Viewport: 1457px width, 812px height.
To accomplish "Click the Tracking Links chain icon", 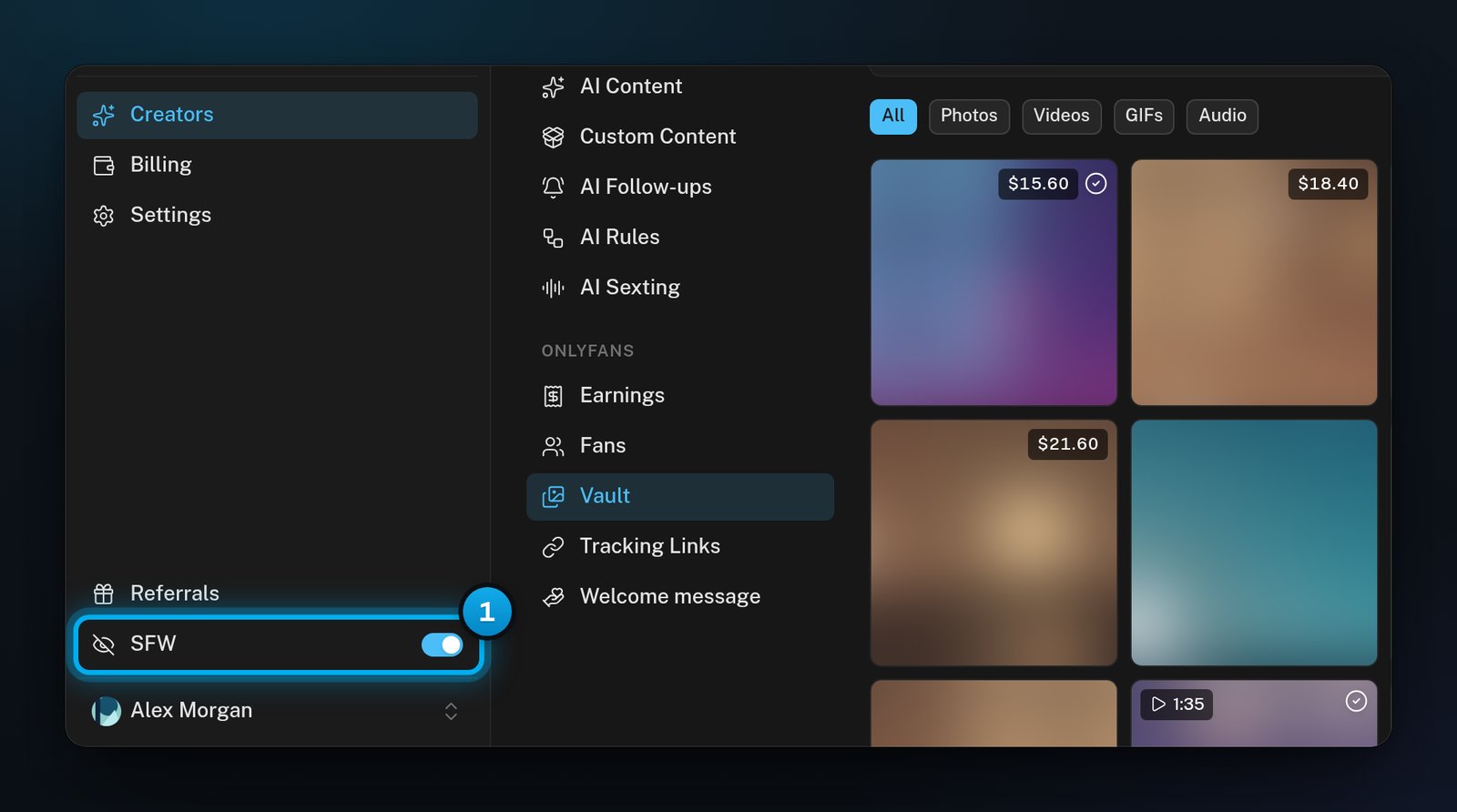I will (553, 547).
